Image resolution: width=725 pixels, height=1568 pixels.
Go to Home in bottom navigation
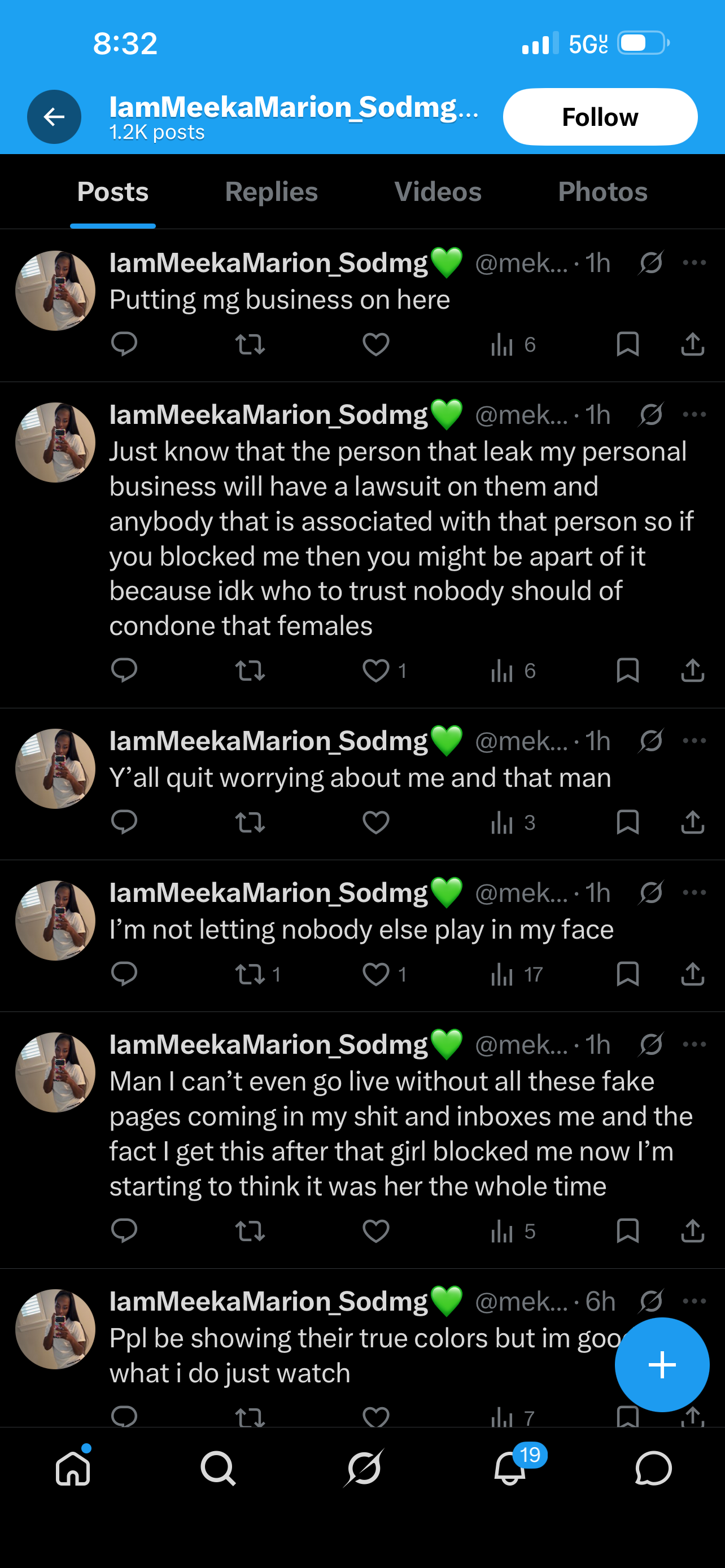click(73, 1468)
